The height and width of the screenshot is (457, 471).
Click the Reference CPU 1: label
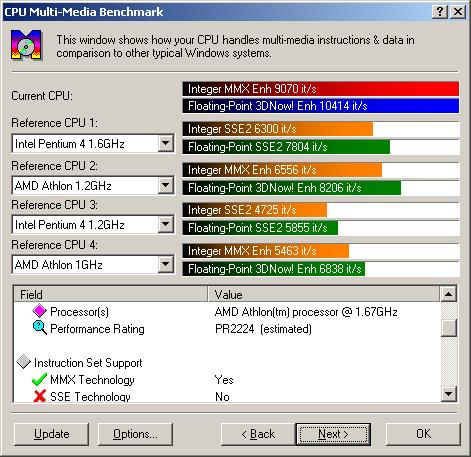pyautogui.click(x=55, y=123)
